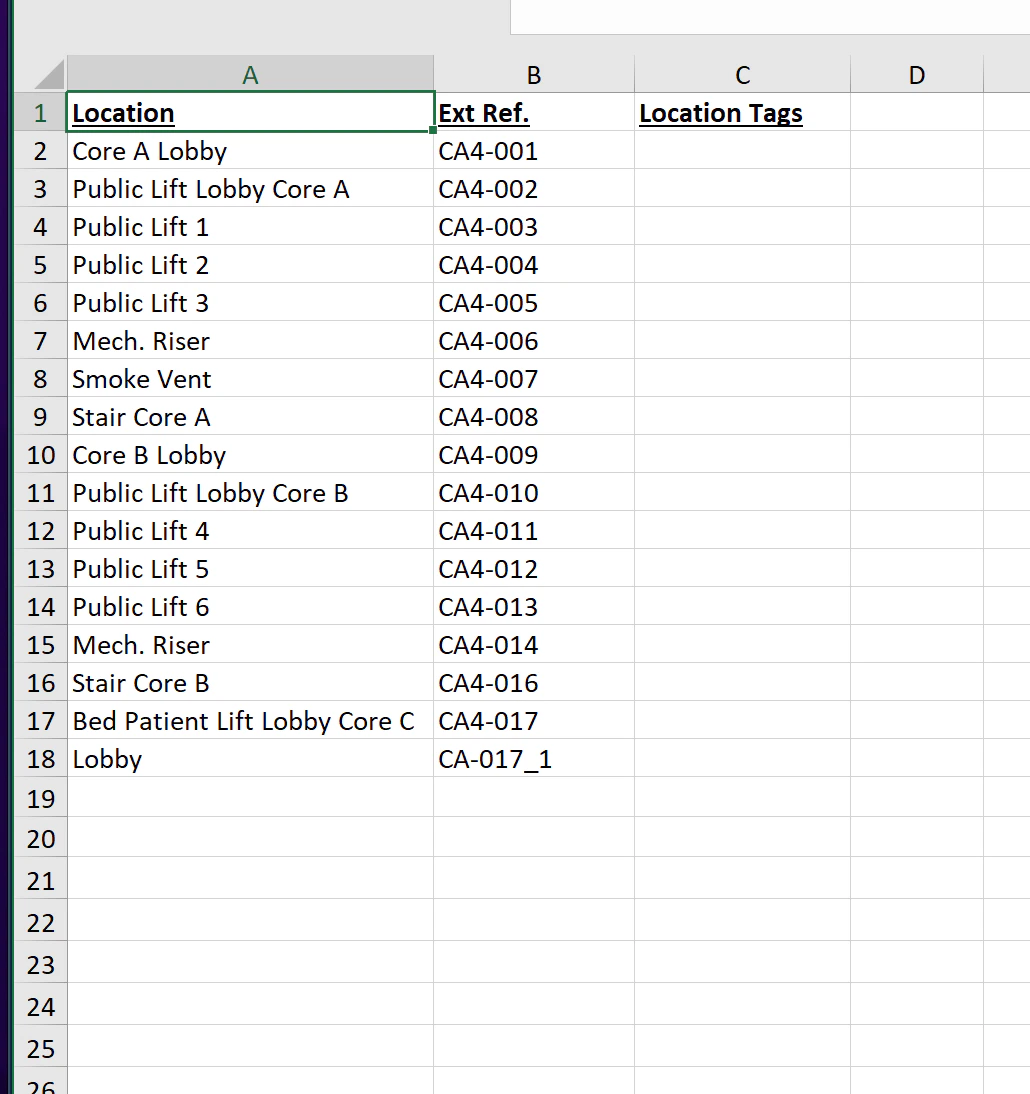Select the Mech. Riser cell in row 7

(251, 340)
